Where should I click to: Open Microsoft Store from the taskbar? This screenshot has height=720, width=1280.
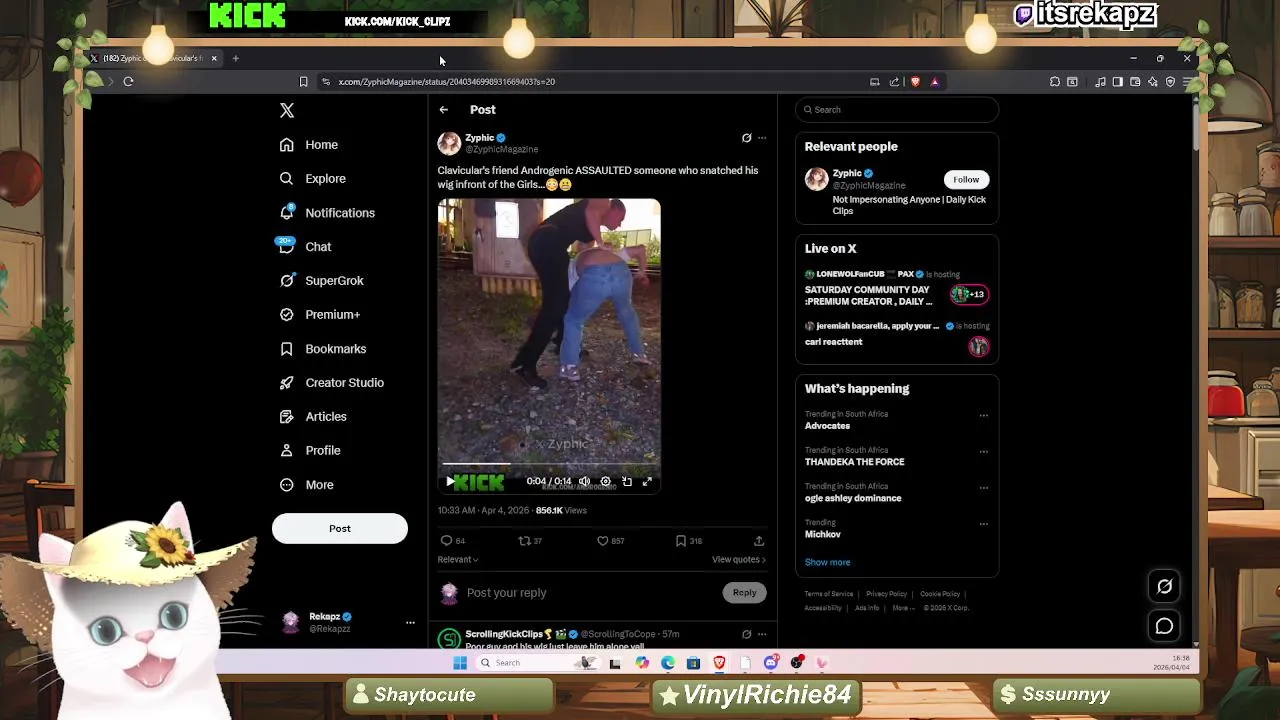click(x=693, y=663)
